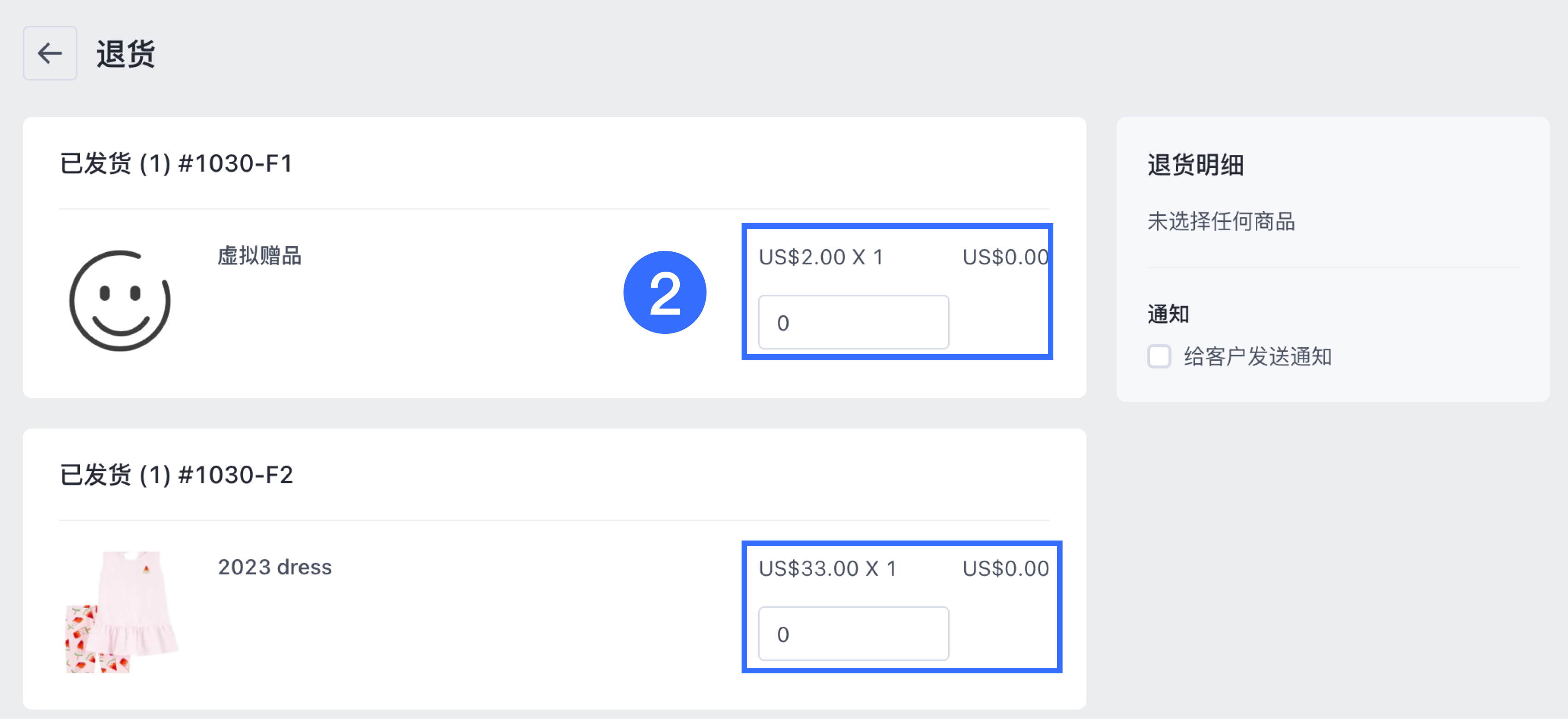Focus the 虚拟赠品 return quantity field
The width and height of the screenshot is (1568, 719).
point(853,322)
